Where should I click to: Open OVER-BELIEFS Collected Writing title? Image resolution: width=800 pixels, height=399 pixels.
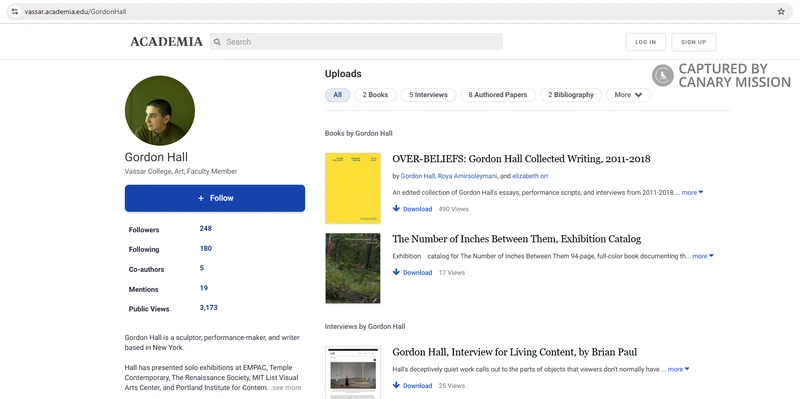click(x=521, y=159)
